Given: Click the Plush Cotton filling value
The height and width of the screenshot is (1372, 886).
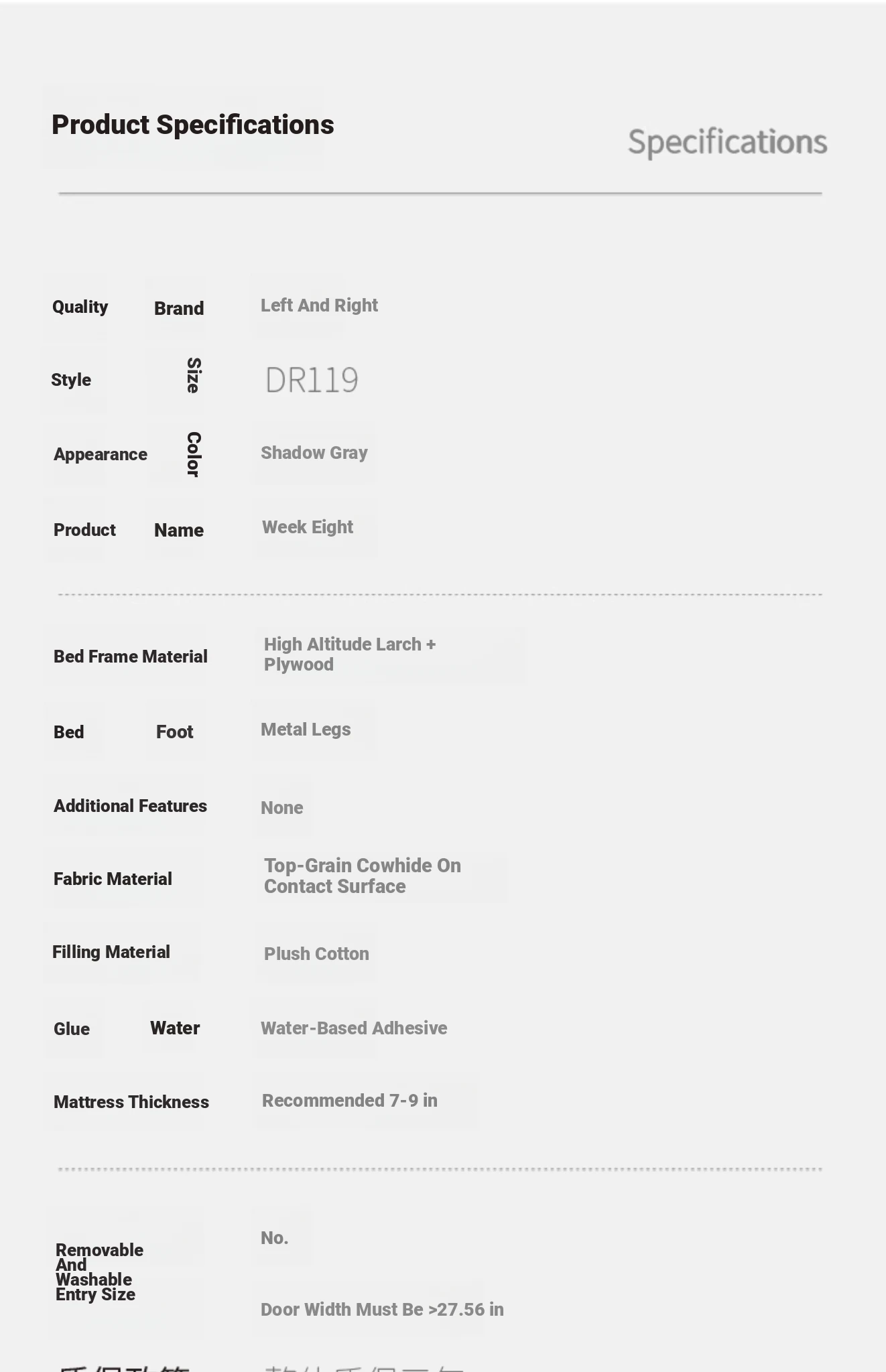Looking at the screenshot, I should click(x=316, y=954).
